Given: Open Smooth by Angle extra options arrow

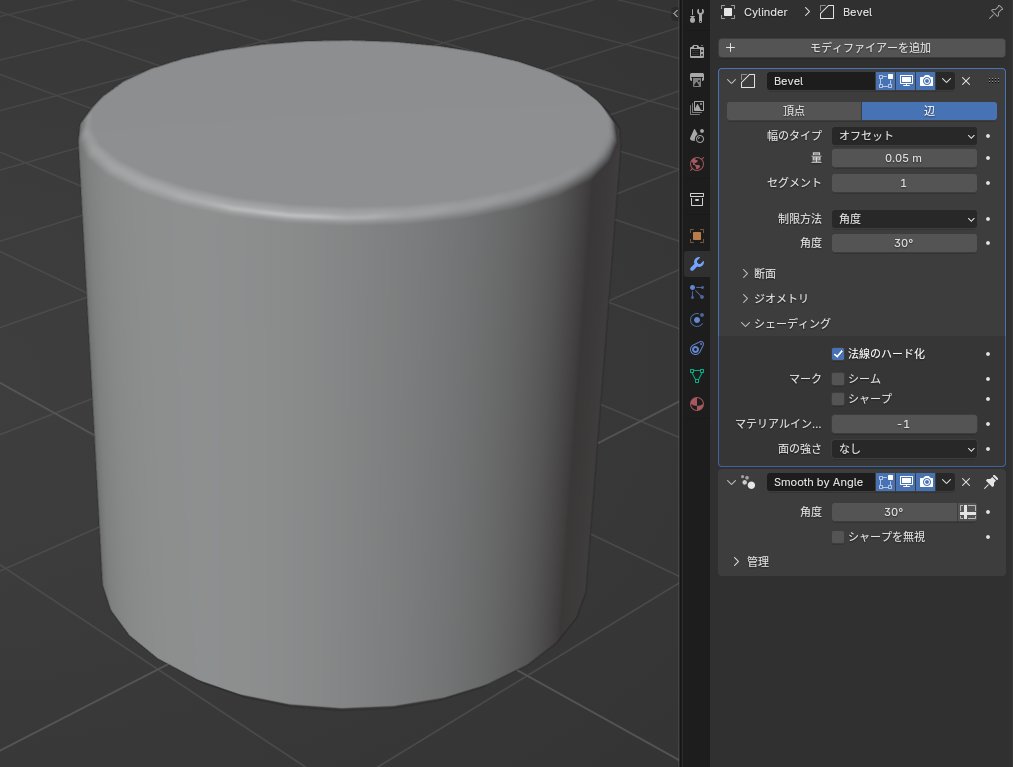Looking at the screenshot, I should [946, 482].
